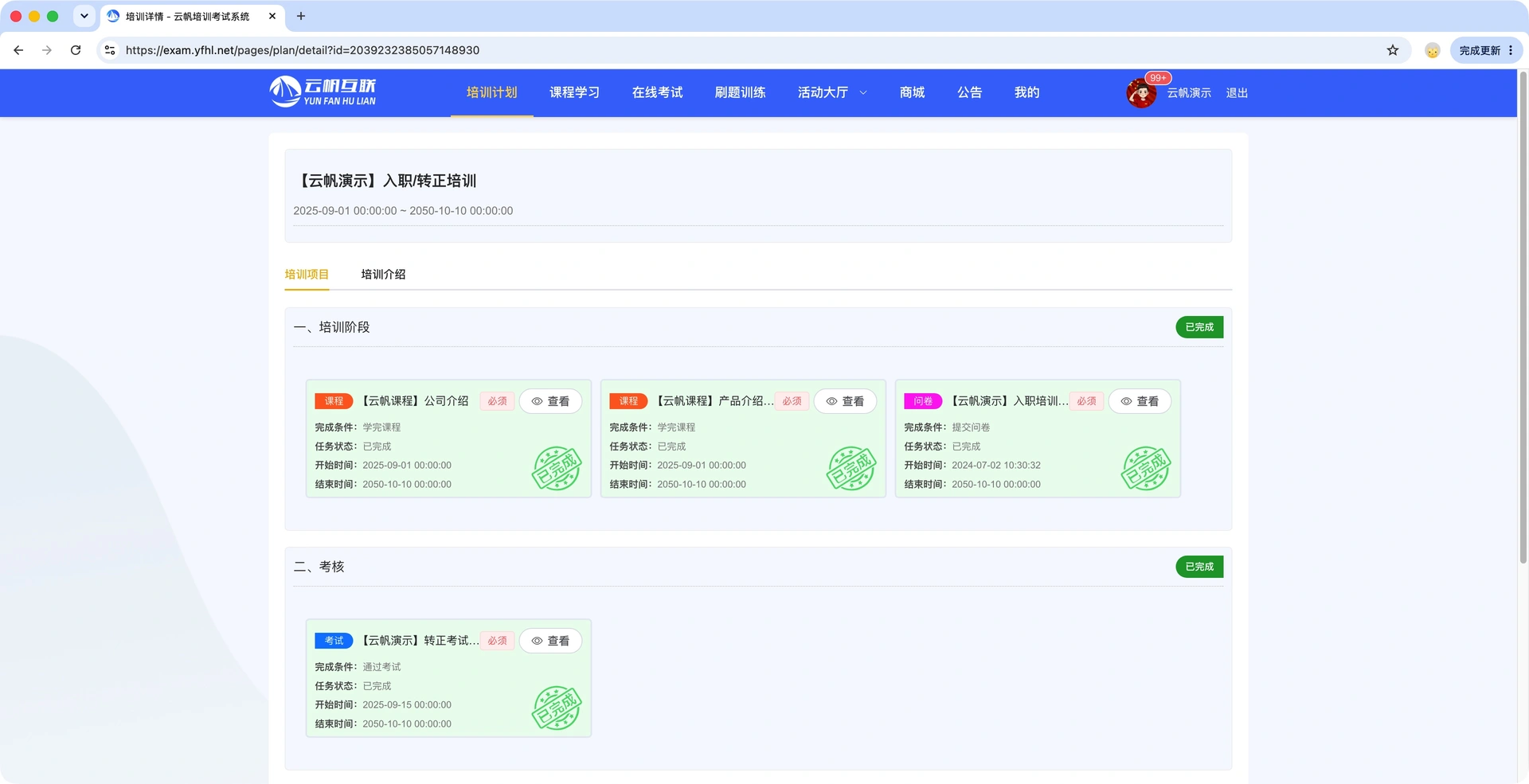Screen dimensions: 1529x784
Task: Open the tab search dropdown arrow
Action: click(84, 16)
